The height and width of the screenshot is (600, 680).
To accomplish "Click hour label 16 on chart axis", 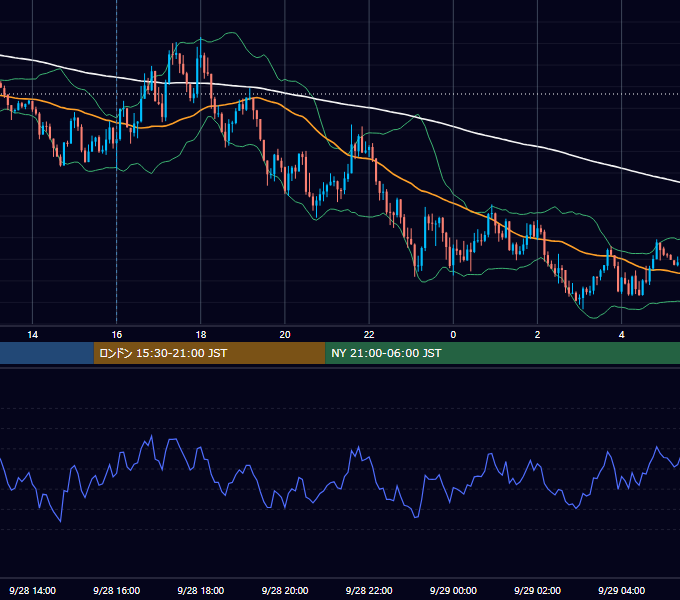I will click(117, 335).
